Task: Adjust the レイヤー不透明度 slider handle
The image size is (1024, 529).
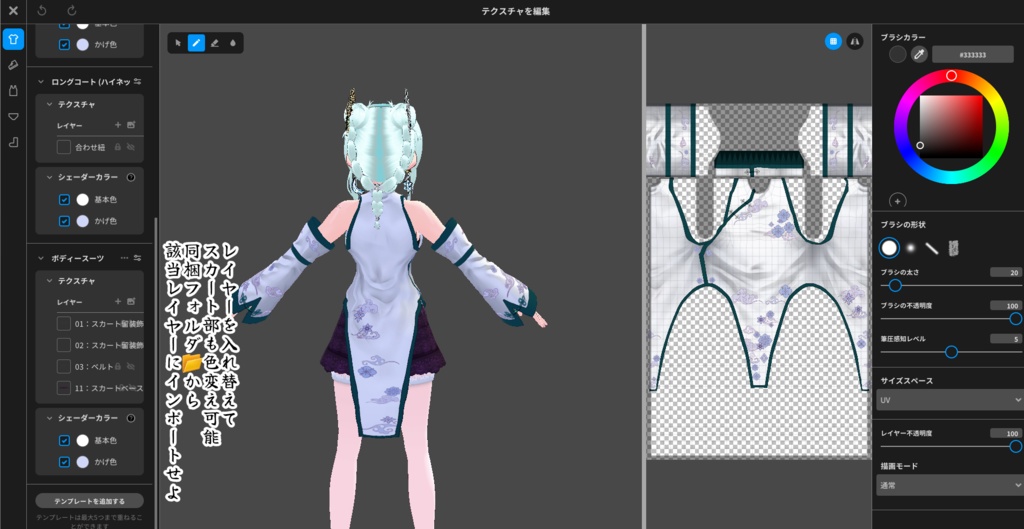Action: (1016, 446)
